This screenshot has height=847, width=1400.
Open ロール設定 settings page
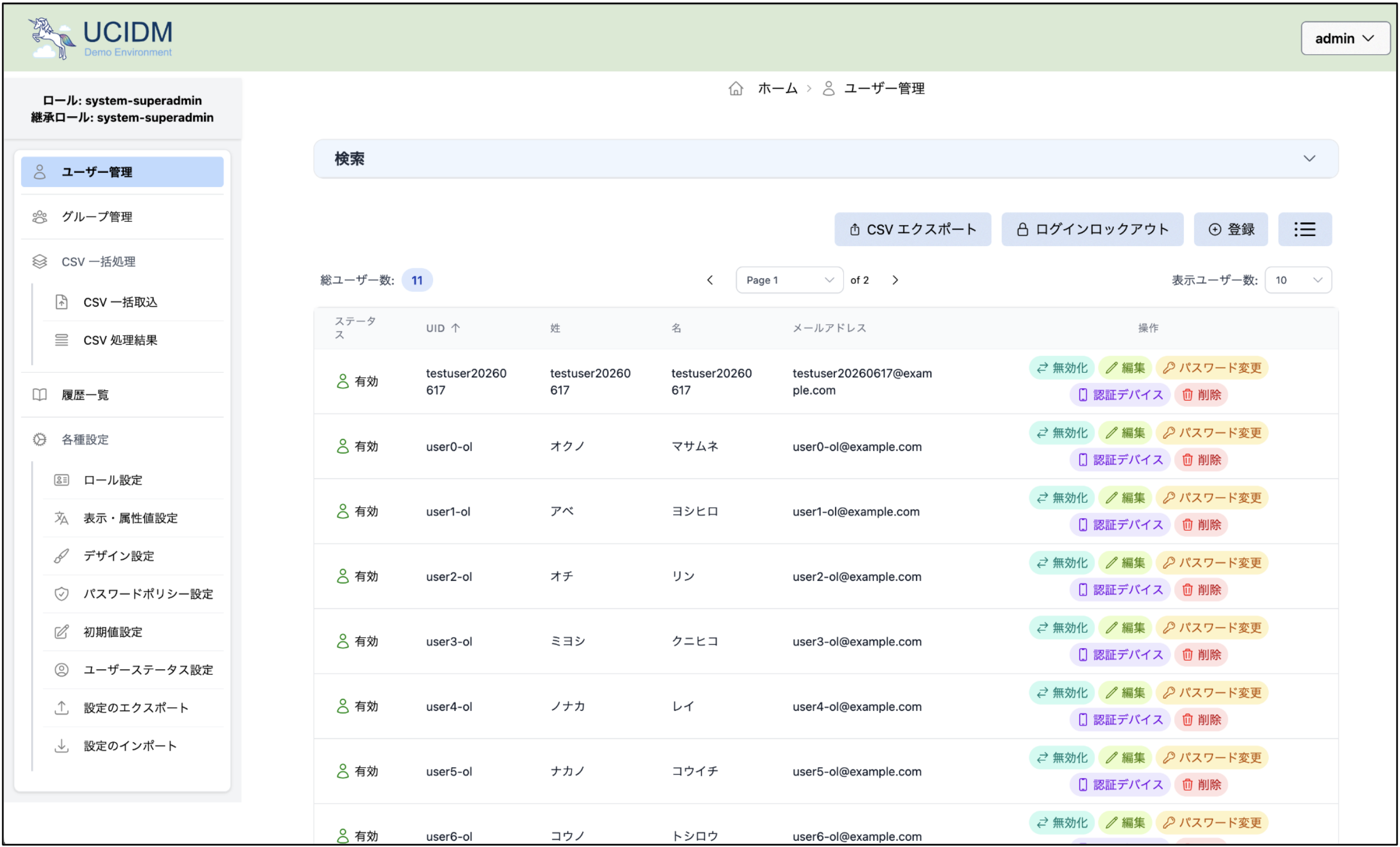(x=133, y=480)
